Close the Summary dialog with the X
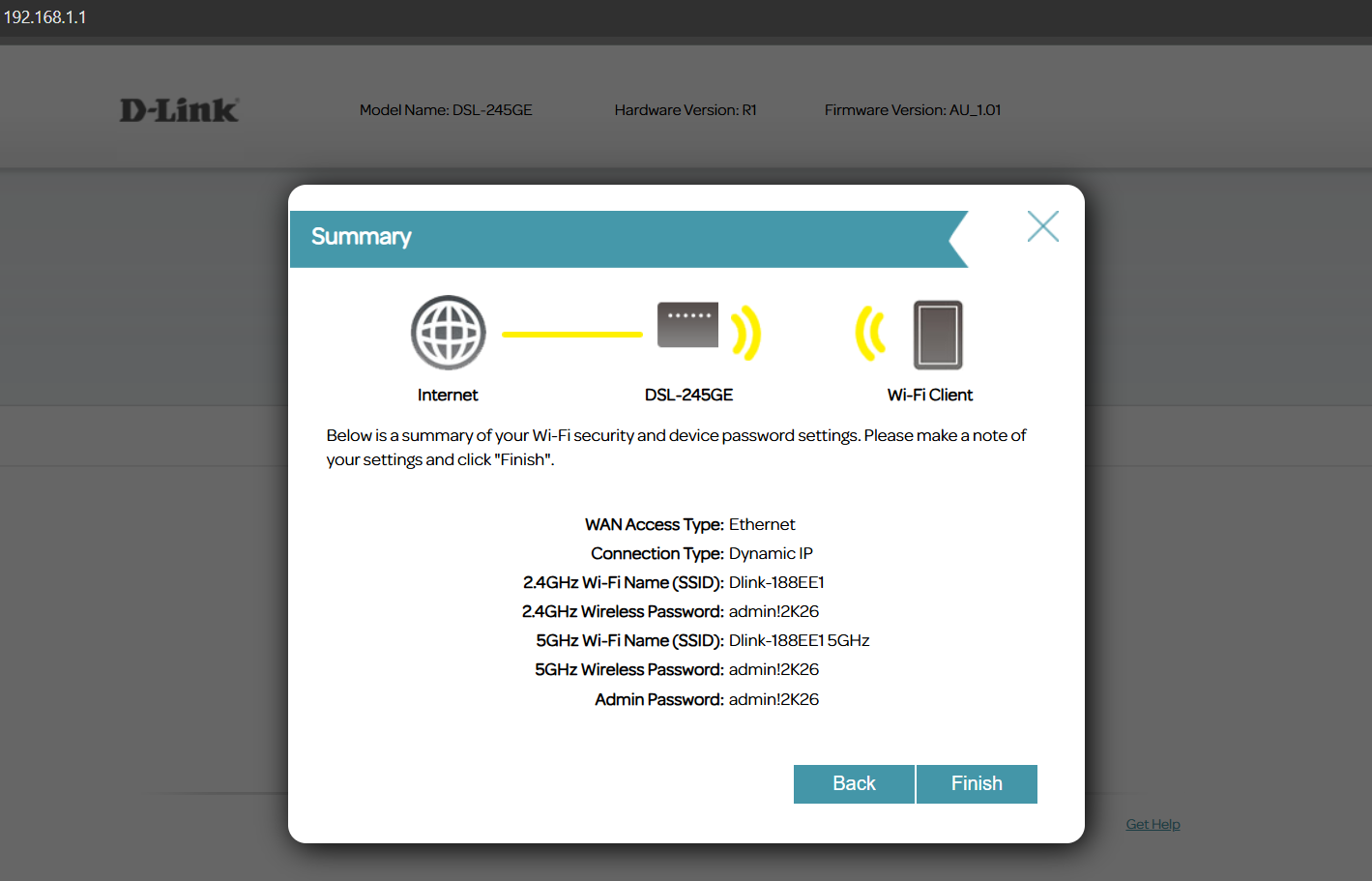Image resolution: width=1372 pixels, height=881 pixels. (1042, 226)
